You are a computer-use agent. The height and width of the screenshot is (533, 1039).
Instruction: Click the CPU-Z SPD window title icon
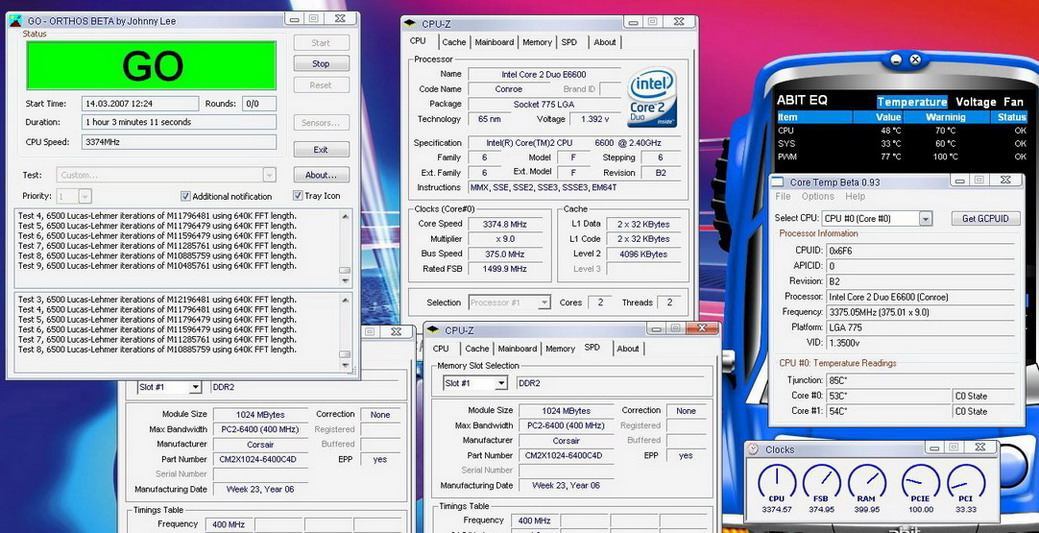[433, 329]
